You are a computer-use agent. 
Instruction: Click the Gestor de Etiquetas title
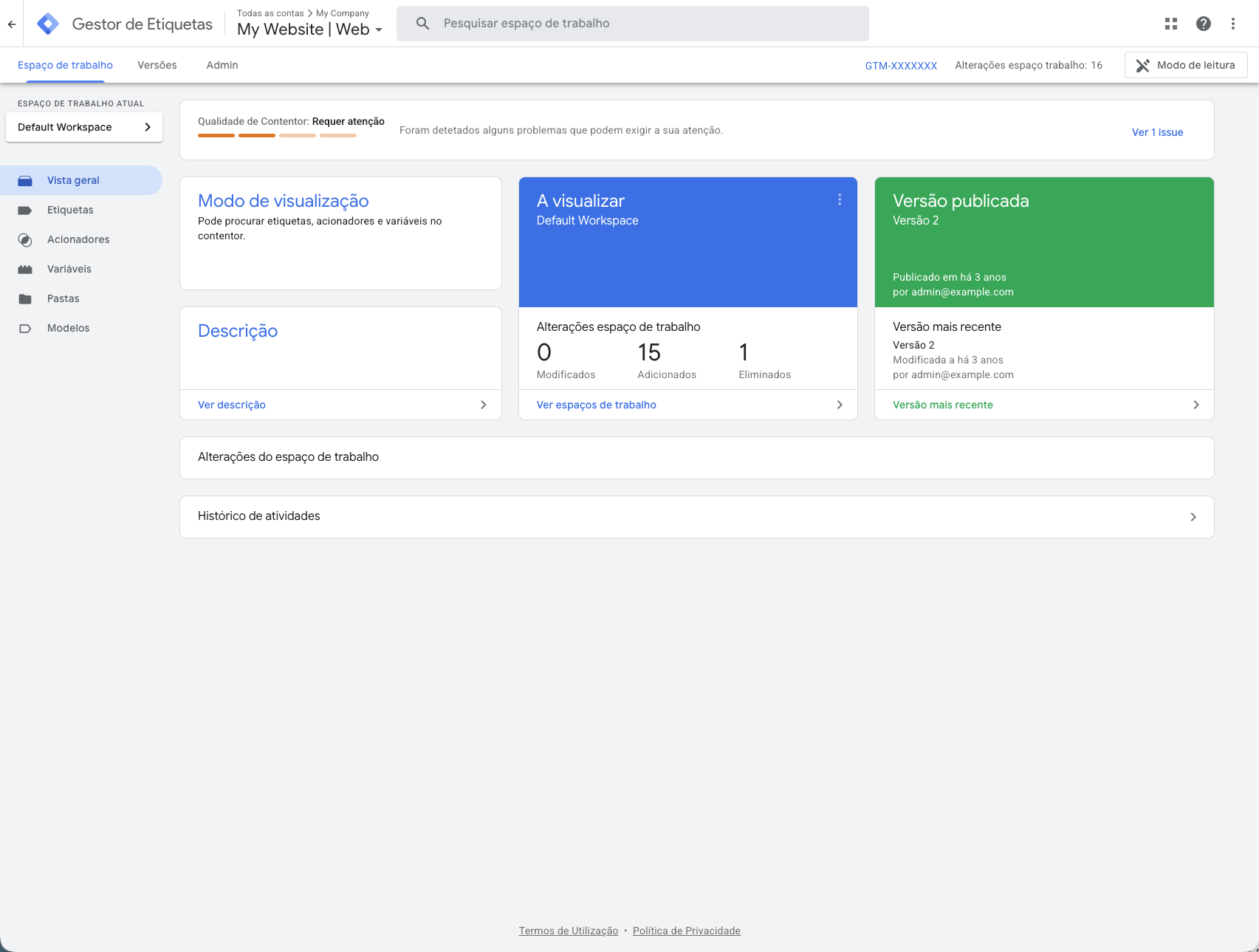point(143,24)
